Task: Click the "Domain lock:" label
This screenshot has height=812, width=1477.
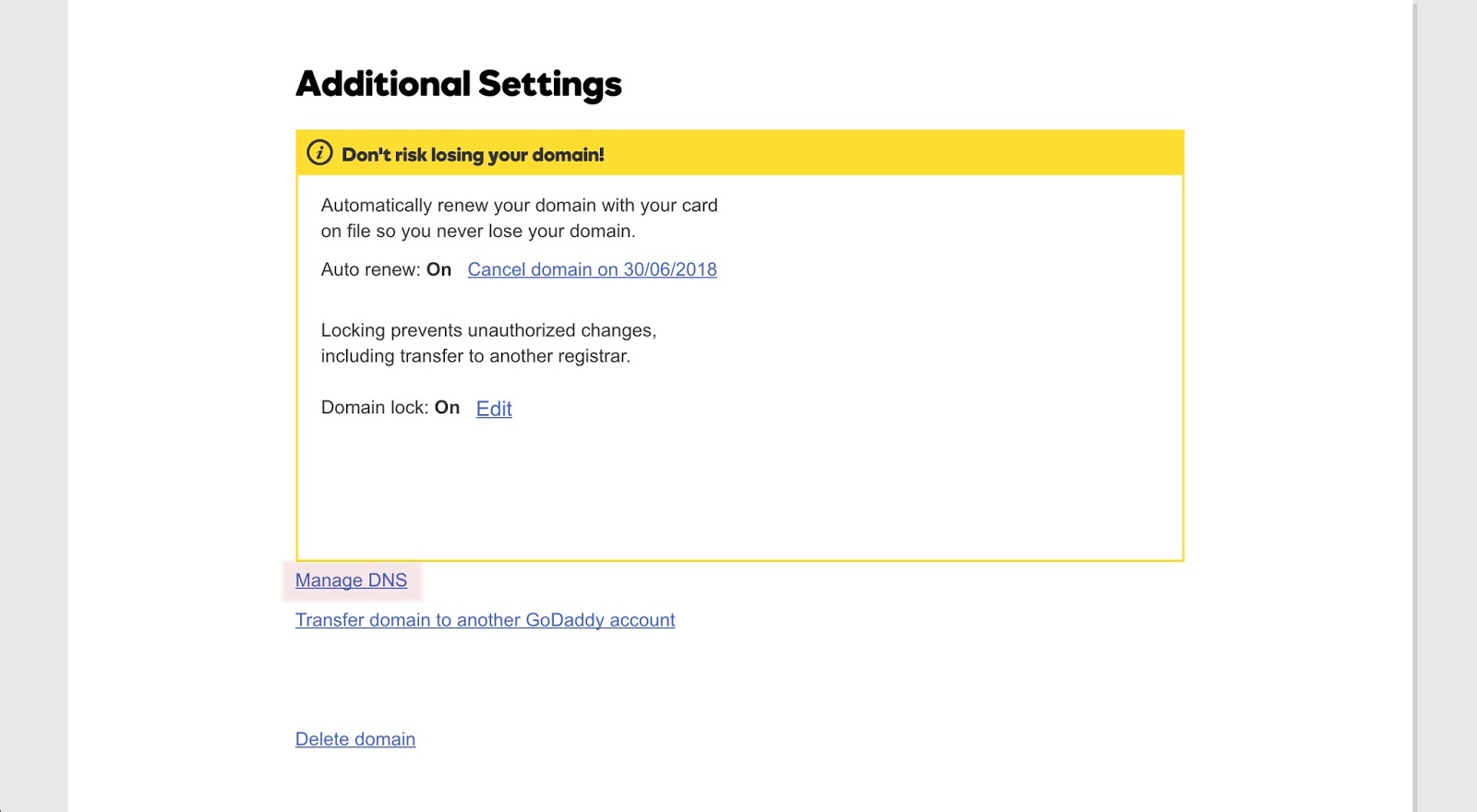Action: point(375,408)
